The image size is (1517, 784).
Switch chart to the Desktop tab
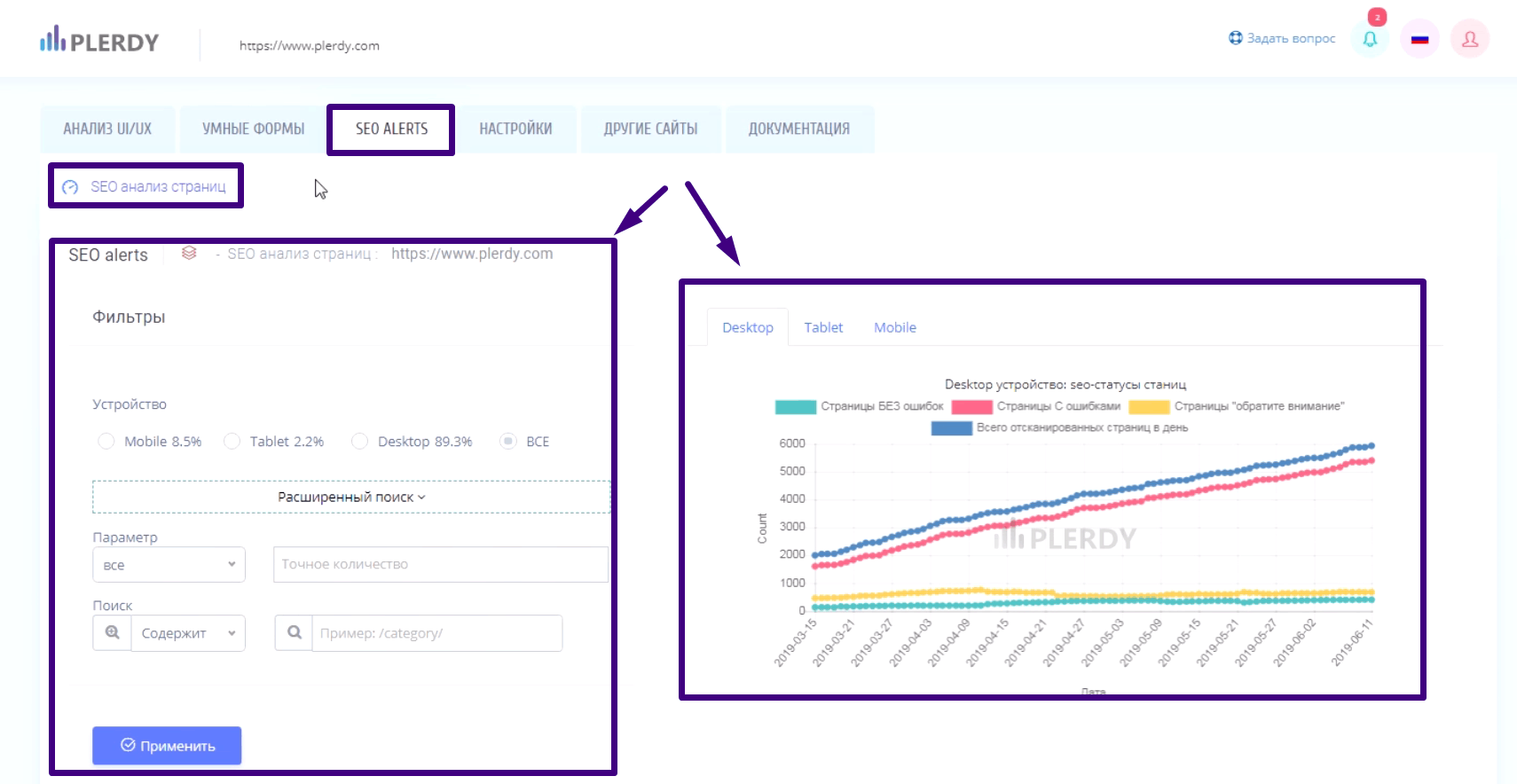click(x=748, y=327)
